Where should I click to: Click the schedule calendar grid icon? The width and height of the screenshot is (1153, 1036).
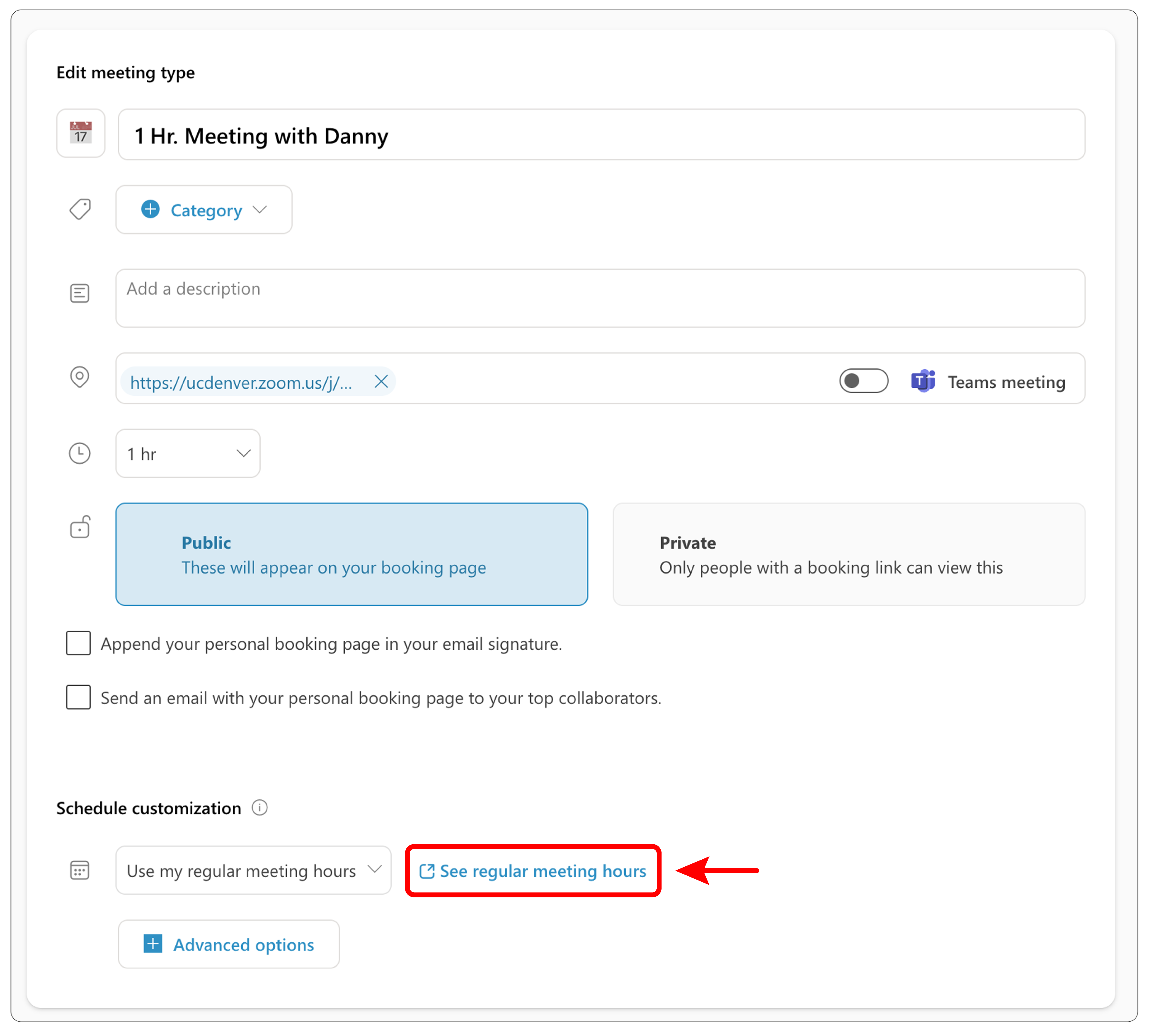[80, 870]
